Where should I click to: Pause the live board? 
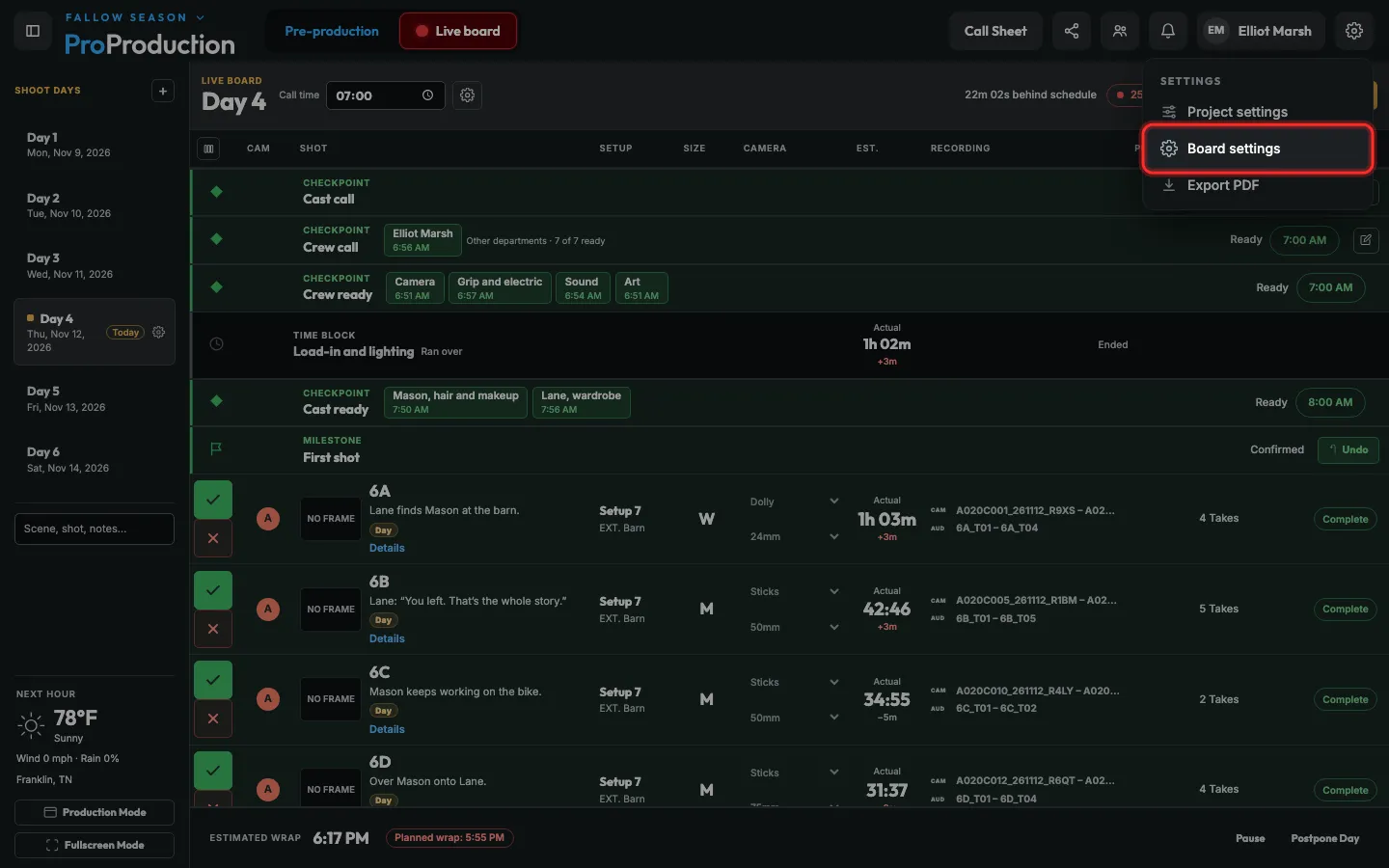point(1250,838)
